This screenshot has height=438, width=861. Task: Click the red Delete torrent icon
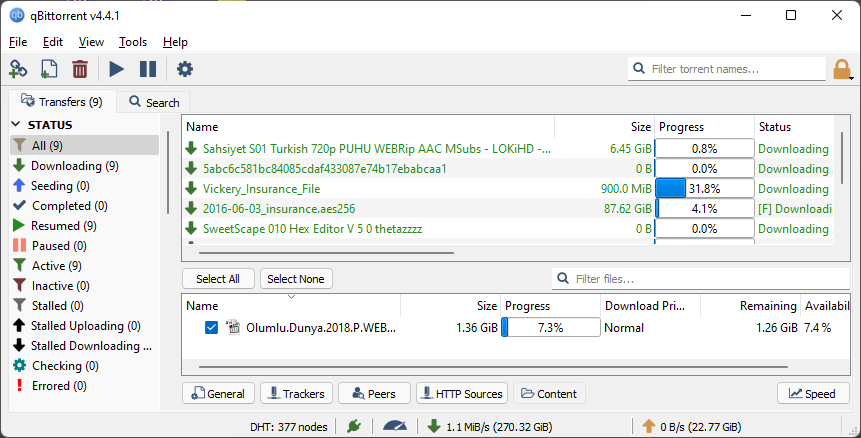point(80,69)
